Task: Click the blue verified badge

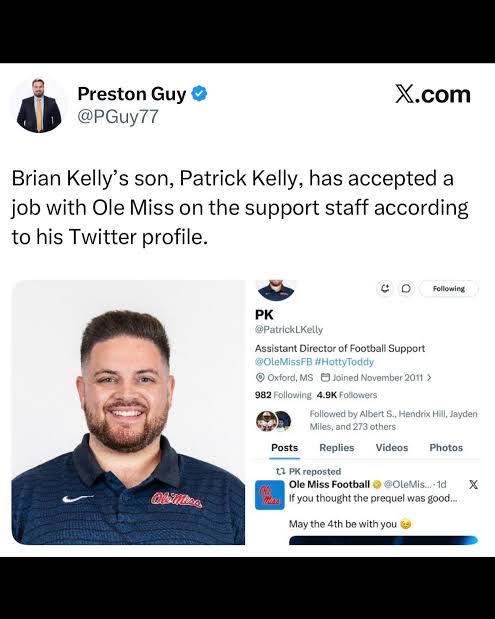Action: point(199,94)
